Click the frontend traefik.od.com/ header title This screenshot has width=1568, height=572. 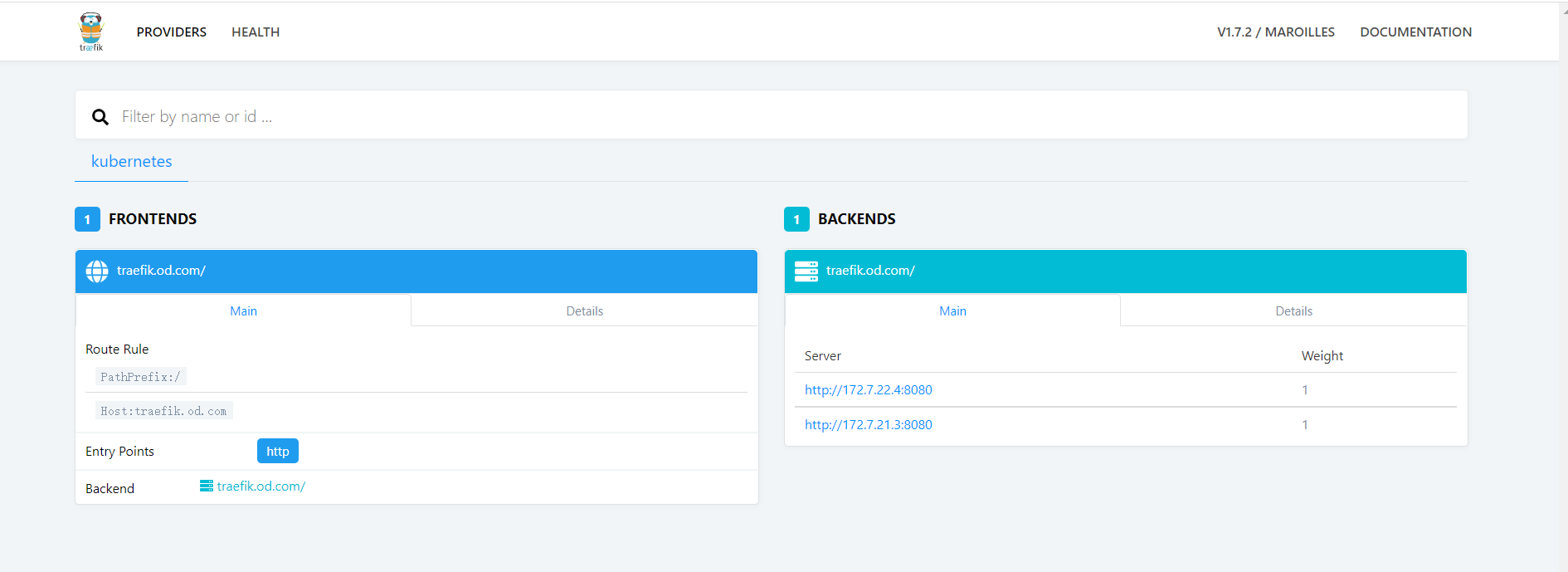[x=161, y=271]
